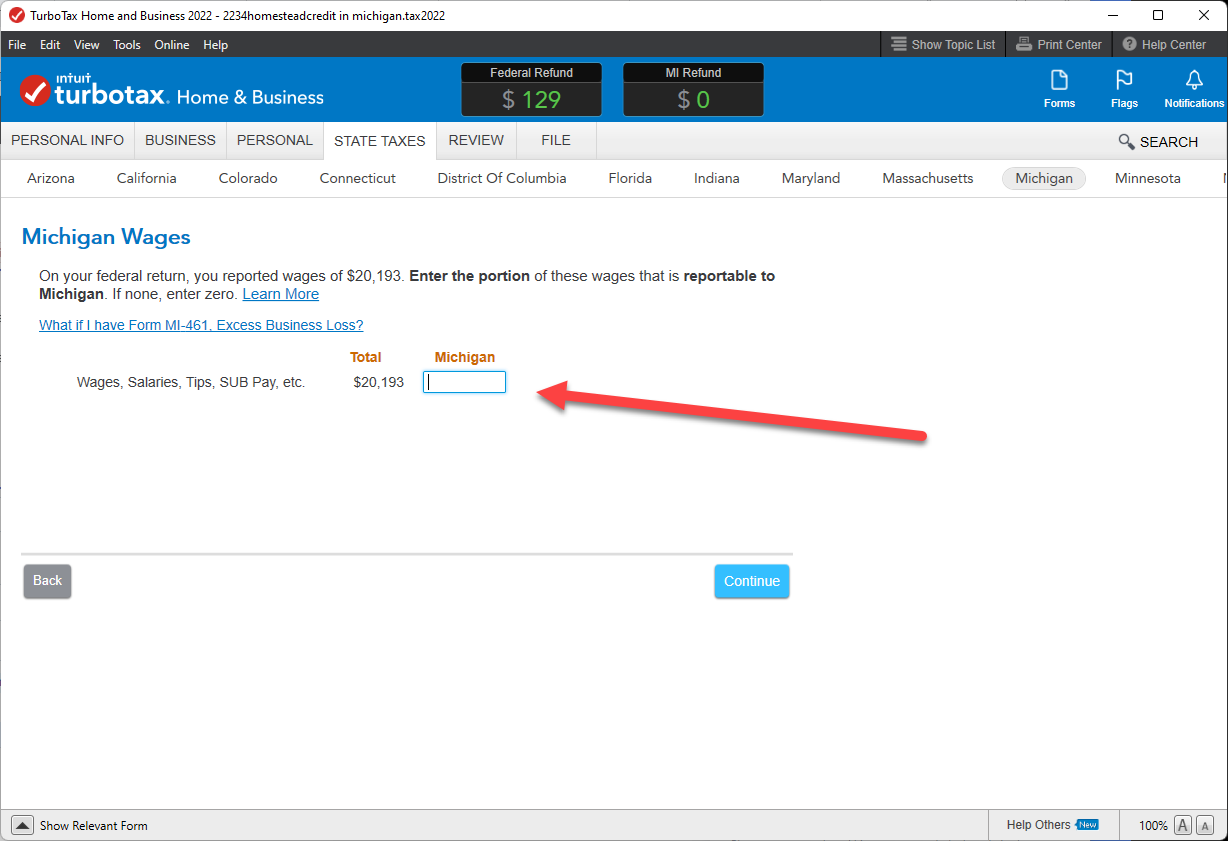Select the Colorado state tab
Screen dimensions: 1228x841
(248, 178)
